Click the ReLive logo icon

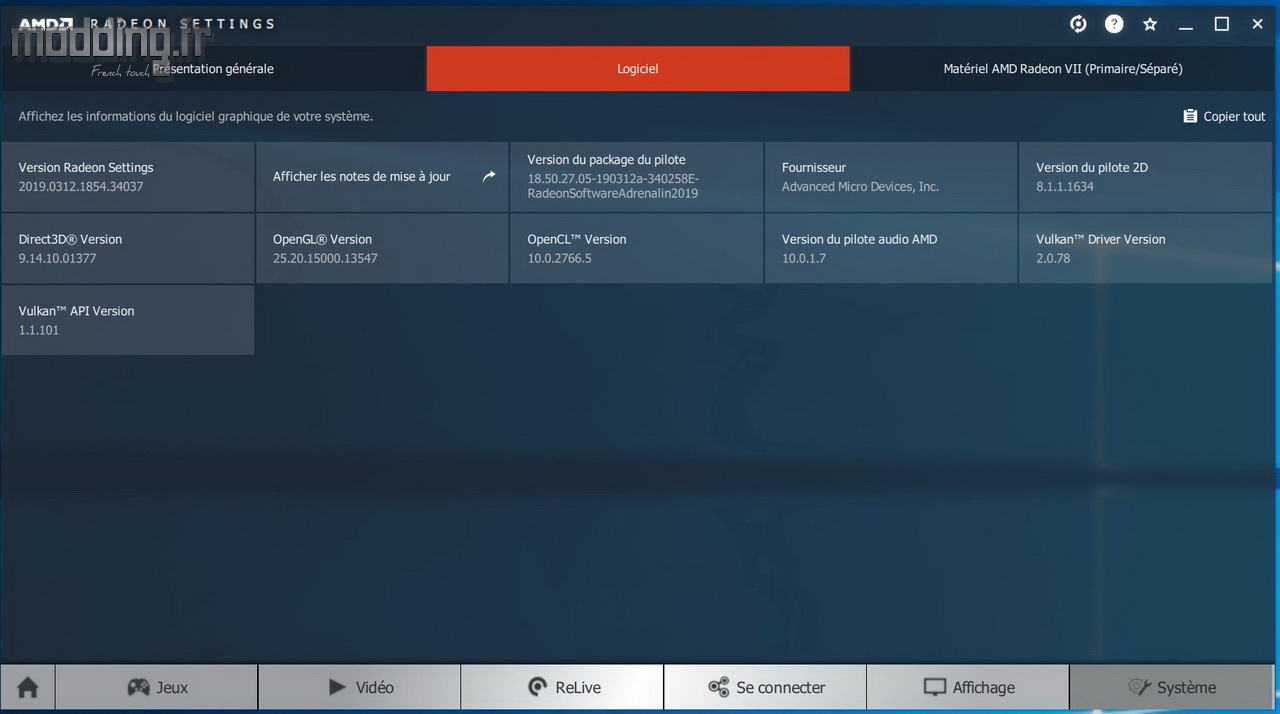pyautogui.click(x=538, y=687)
